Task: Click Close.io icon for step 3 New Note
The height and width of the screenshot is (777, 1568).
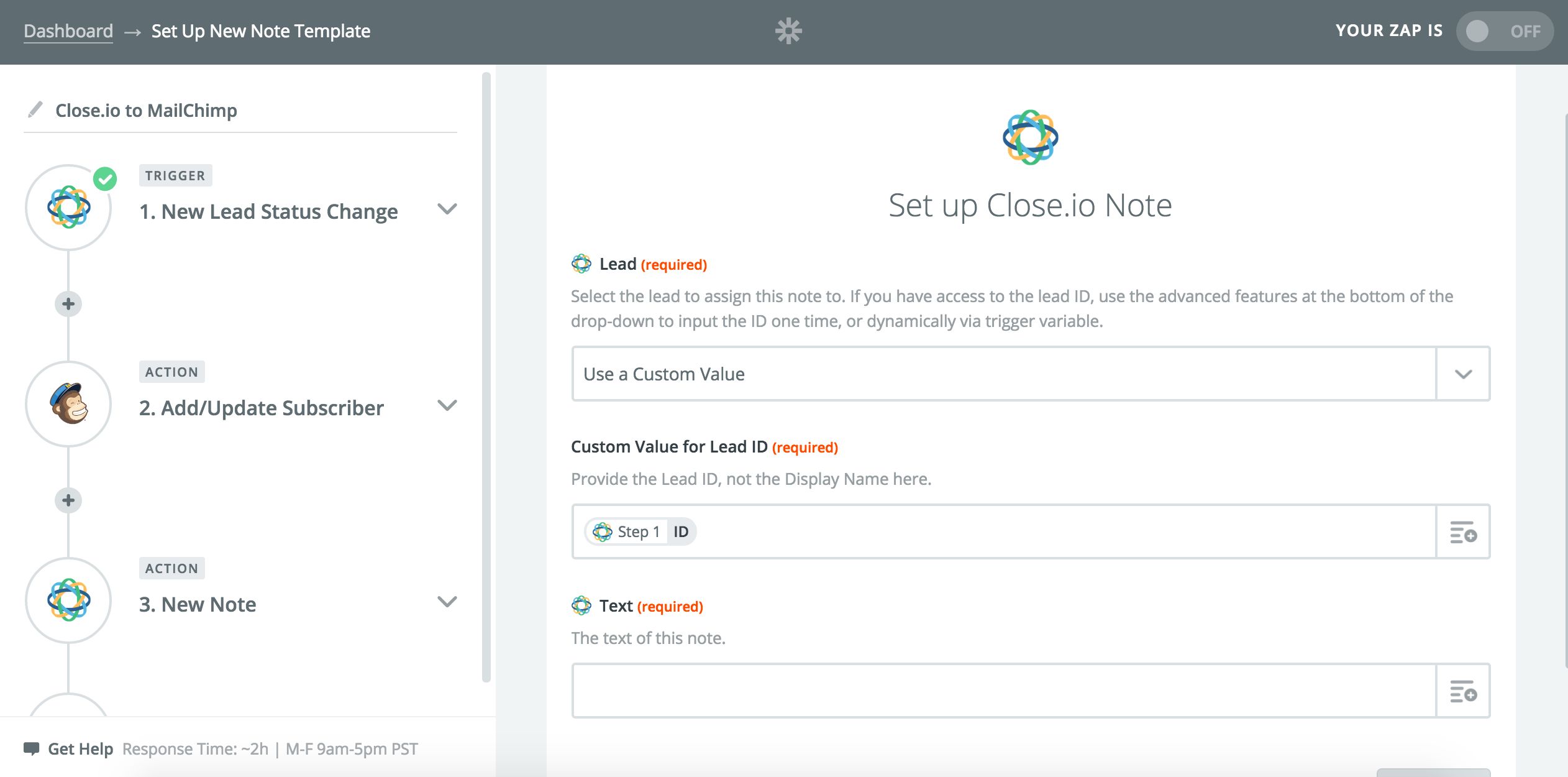Action: pyautogui.click(x=68, y=600)
